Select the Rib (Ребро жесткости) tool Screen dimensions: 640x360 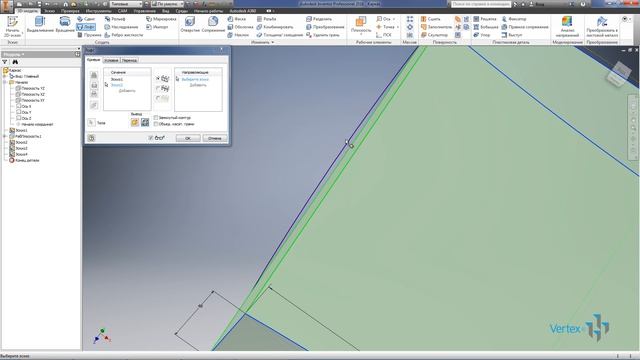(x=124, y=35)
